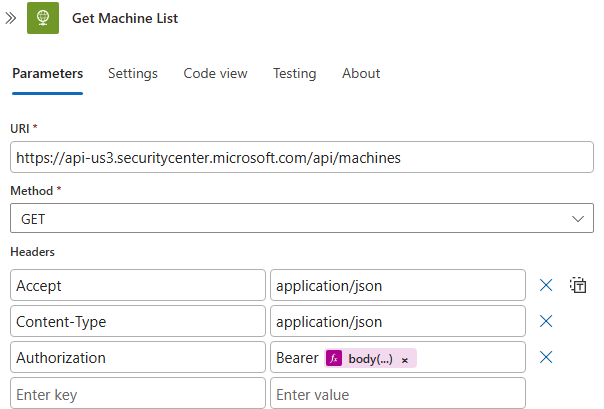Switch headers to text mode icon
Viewport: 604px width, 409px height.
(x=578, y=286)
